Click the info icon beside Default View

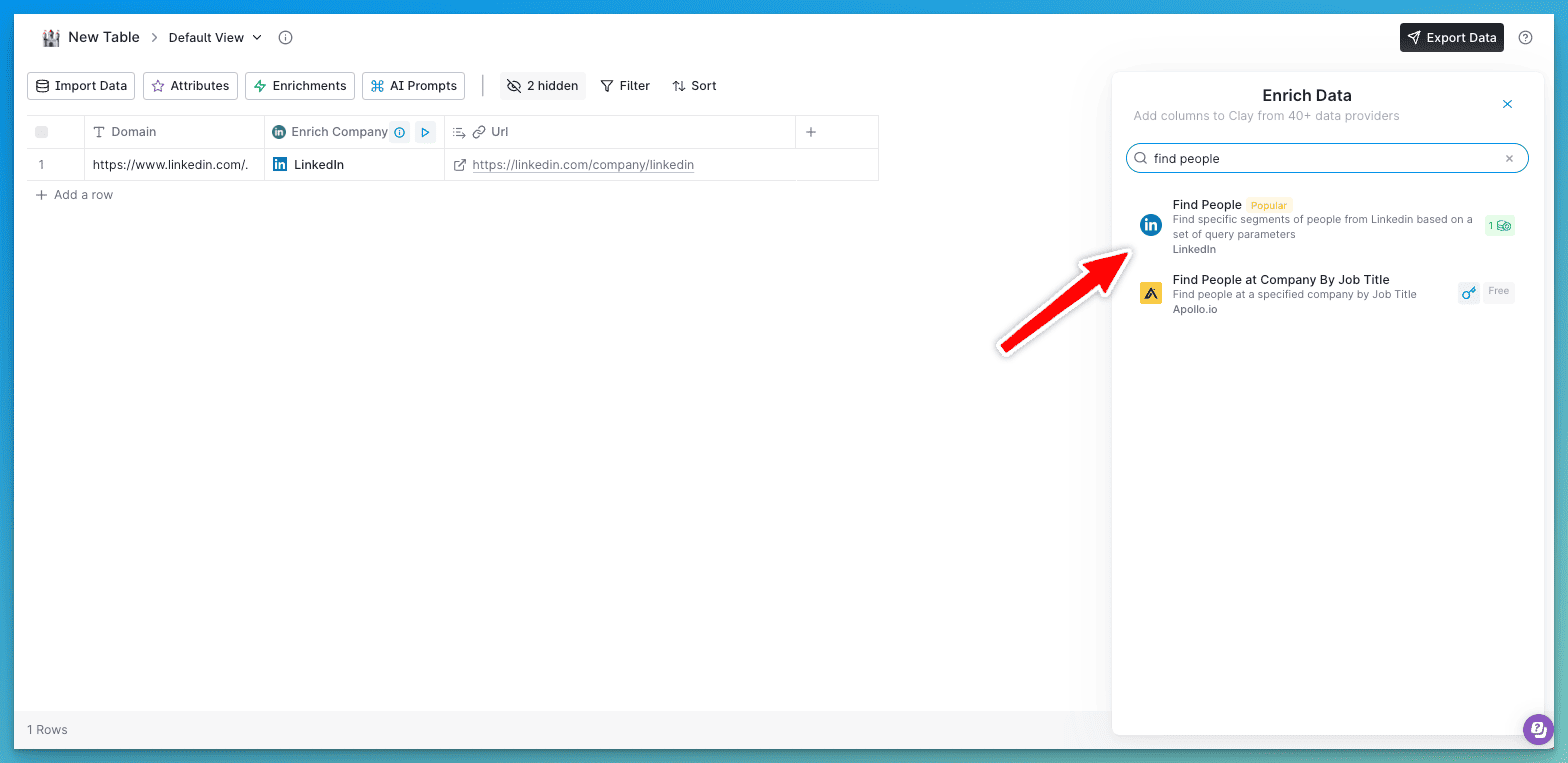coord(285,38)
